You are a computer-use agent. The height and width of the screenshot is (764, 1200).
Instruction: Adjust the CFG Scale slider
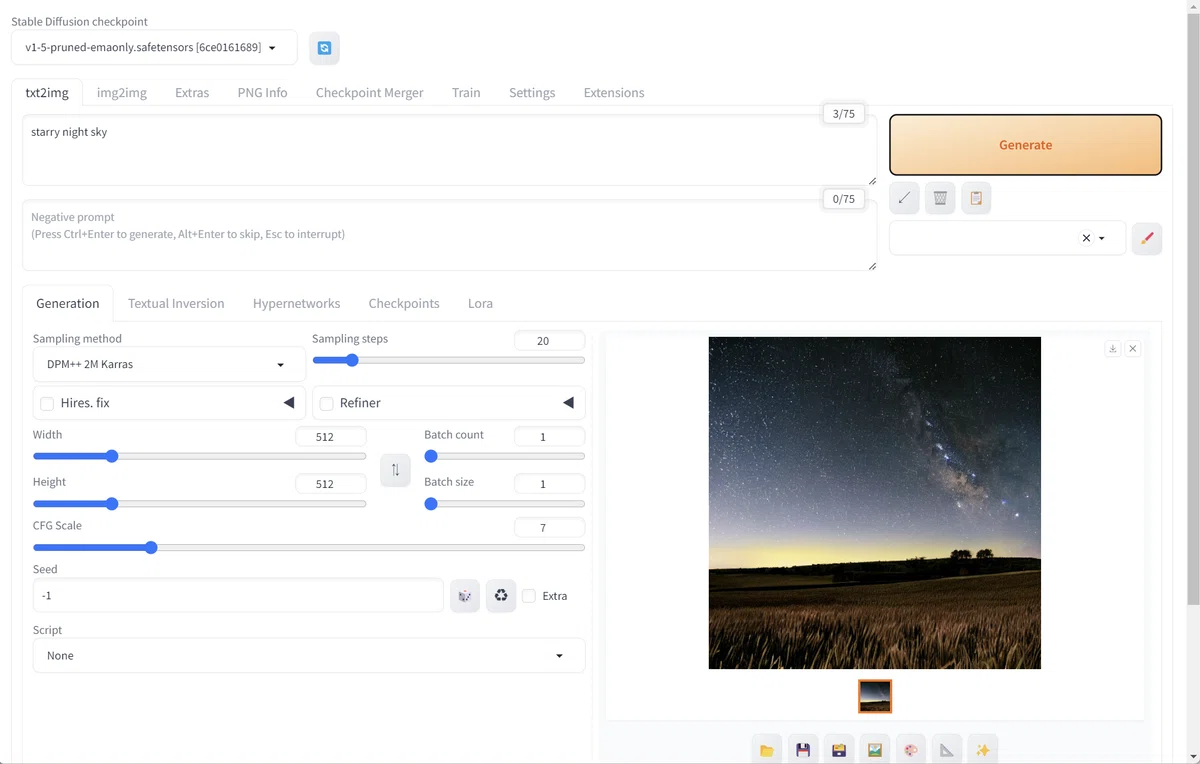click(309, 548)
